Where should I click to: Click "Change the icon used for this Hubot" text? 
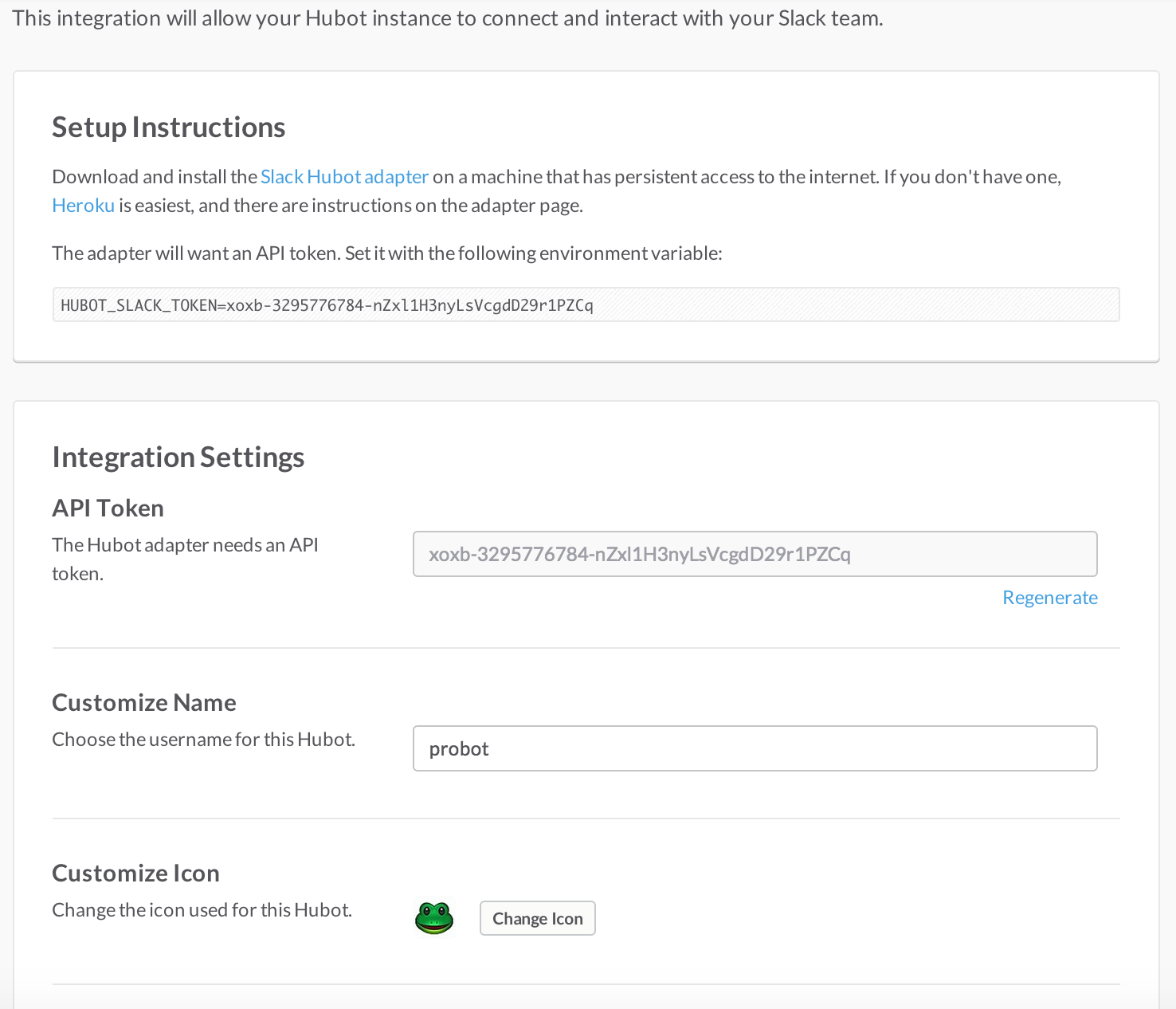pos(202,910)
